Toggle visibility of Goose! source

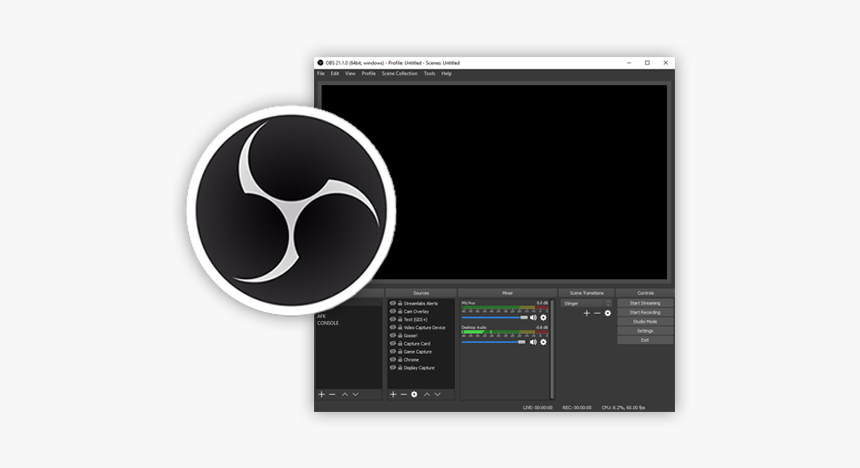393,336
